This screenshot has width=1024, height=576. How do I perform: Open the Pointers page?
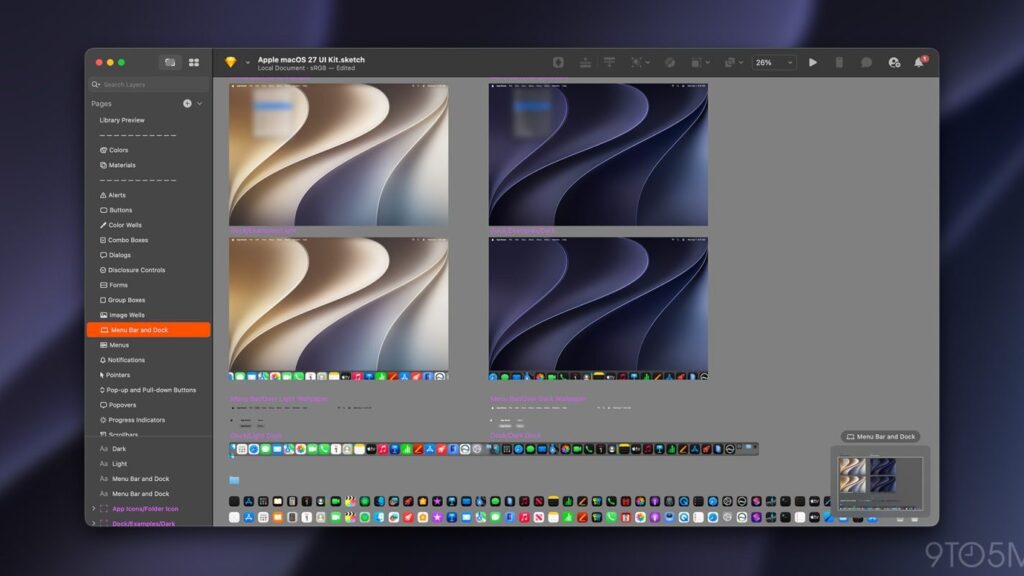(115, 376)
